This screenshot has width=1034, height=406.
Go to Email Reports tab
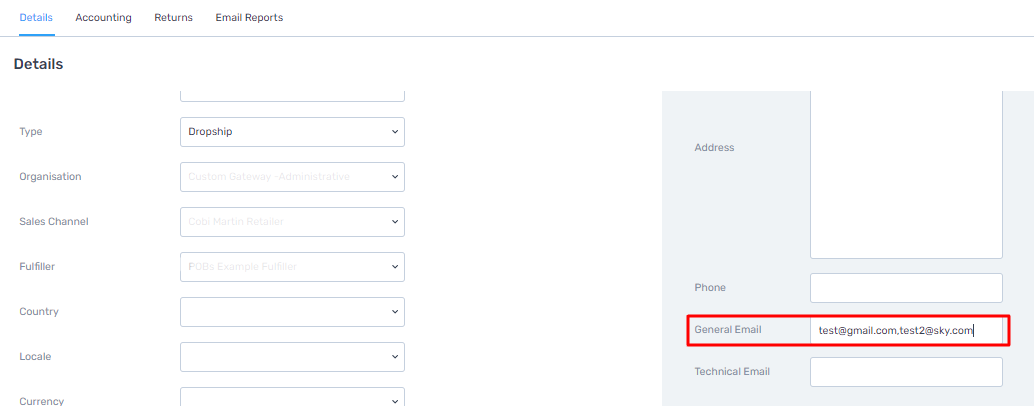tap(249, 18)
